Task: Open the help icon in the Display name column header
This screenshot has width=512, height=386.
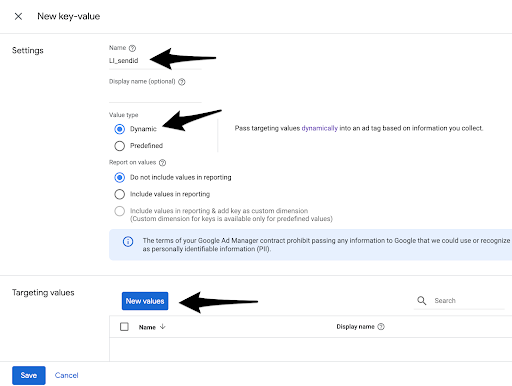Action: [381, 327]
